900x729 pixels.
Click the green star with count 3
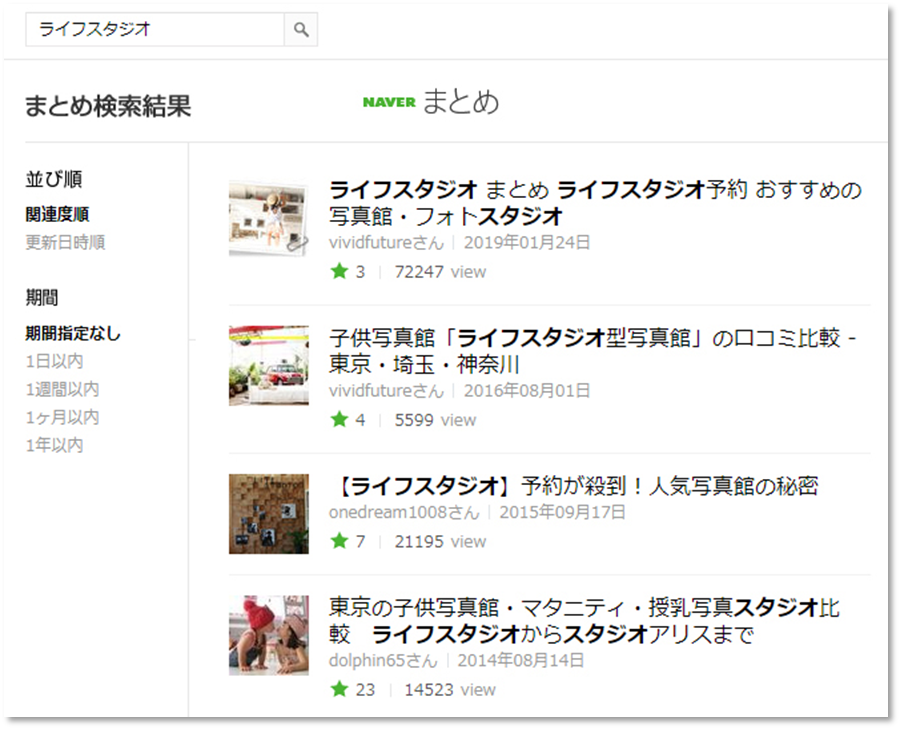point(340,271)
